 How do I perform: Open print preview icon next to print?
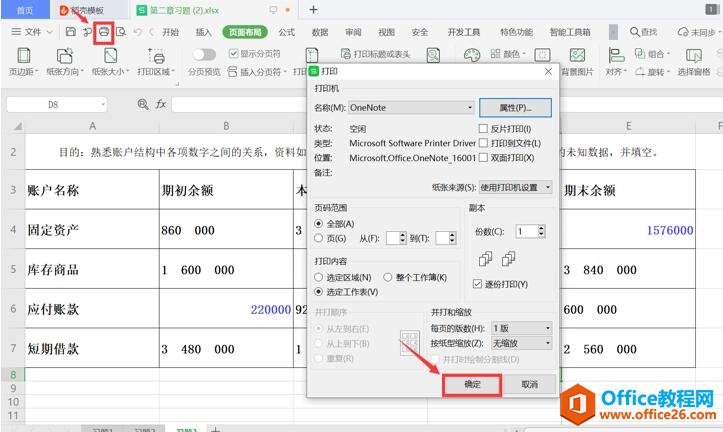click(x=121, y=32)
